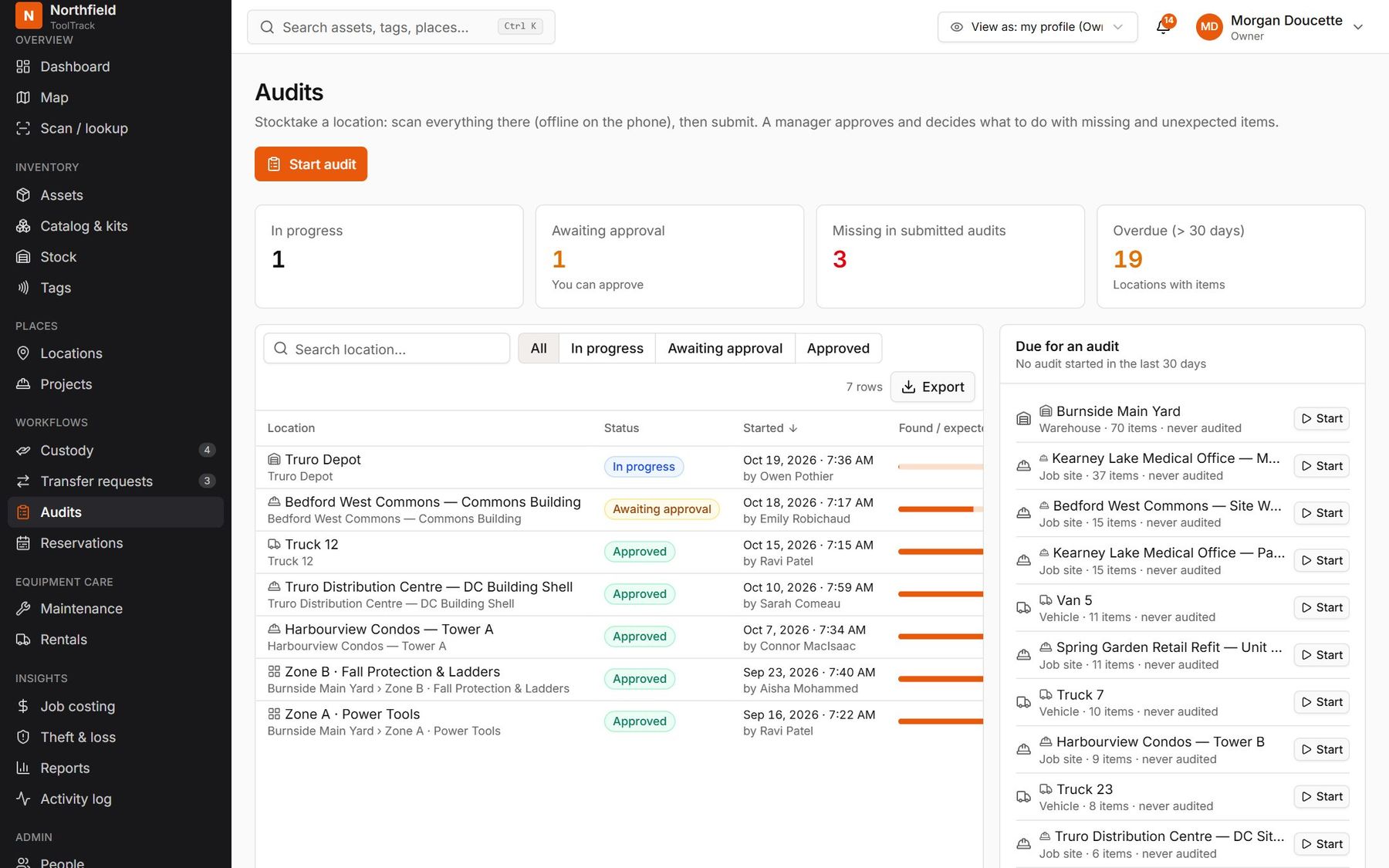Focus the search assets, tags, places box
The image size is (1389, 868).
click(x=400, y=27)
